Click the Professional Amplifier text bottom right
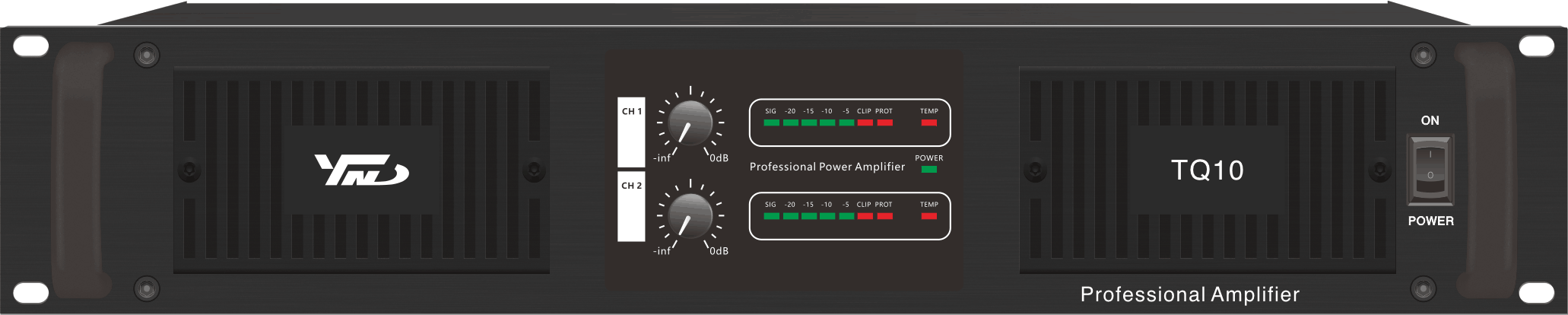Screen dimensions: 1568x315 point(1189,294)
